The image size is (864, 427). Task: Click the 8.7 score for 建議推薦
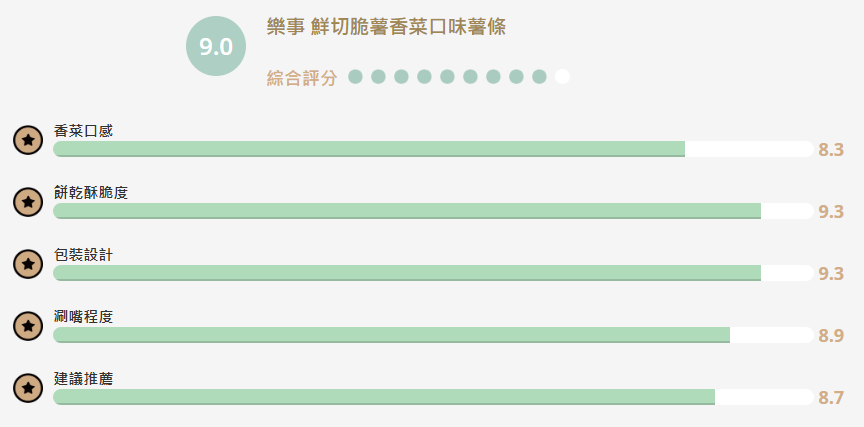pos(831,398)
